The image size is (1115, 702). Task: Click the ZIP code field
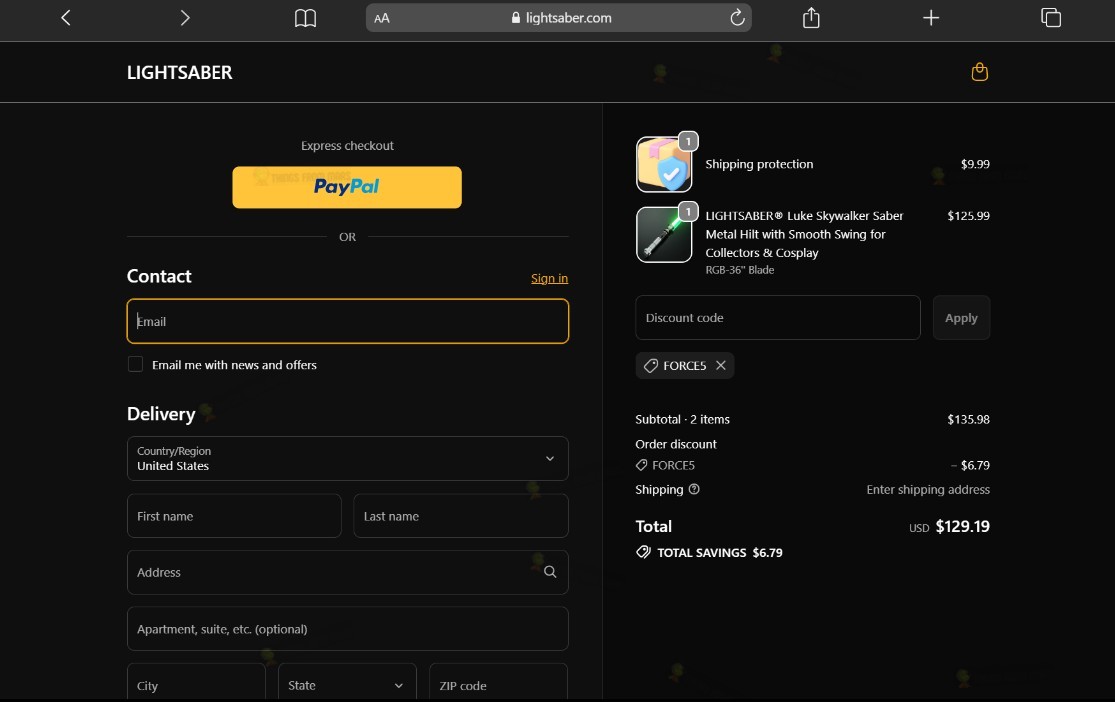(498, 681)
